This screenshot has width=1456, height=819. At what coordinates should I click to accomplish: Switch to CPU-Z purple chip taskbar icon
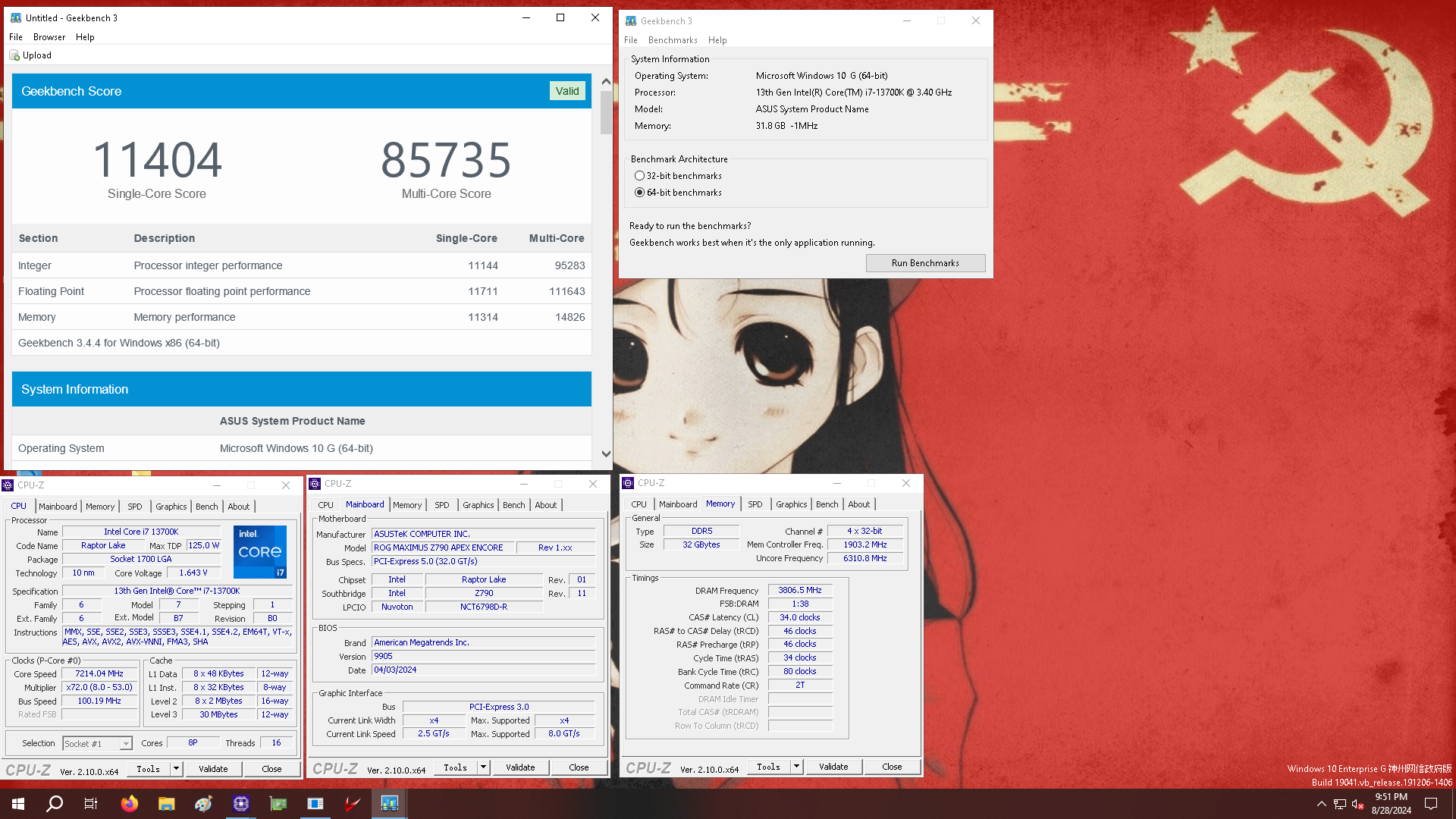pyautogui.click(x=241, y=804)
